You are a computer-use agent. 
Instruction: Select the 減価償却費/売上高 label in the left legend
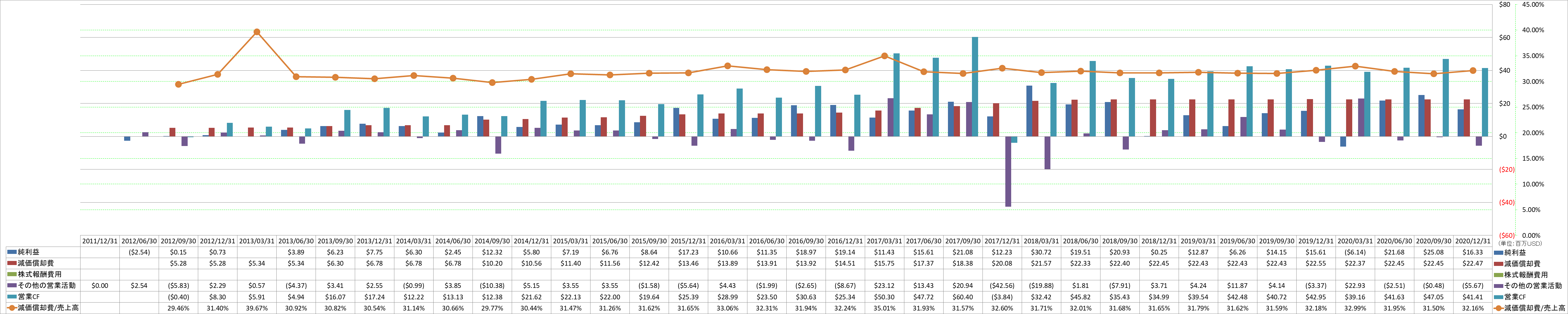48,308
